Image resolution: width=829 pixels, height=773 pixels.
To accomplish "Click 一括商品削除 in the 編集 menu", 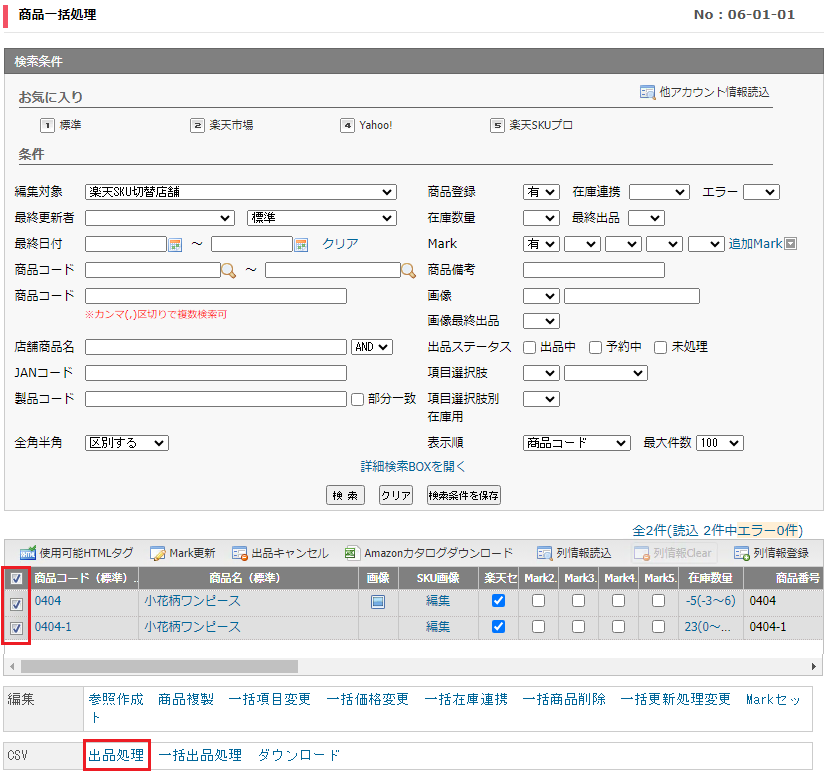I will [564, 700].
